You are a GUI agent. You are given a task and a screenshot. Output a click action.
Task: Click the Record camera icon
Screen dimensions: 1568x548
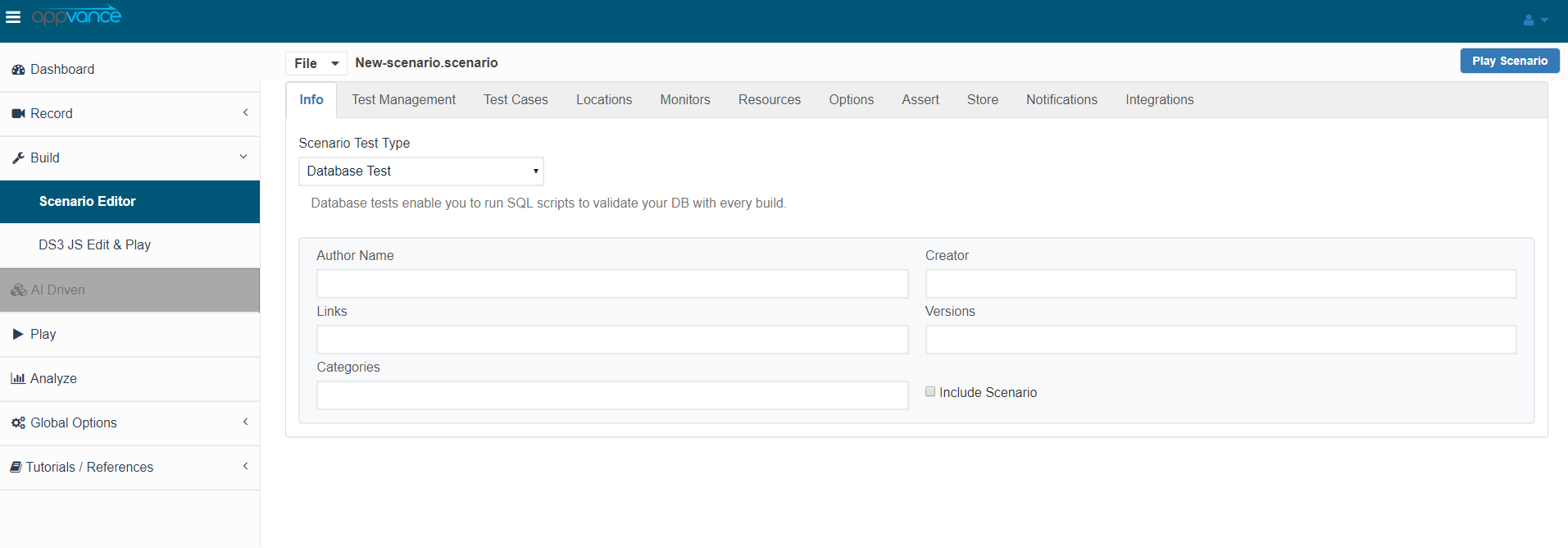click(18, 114)
